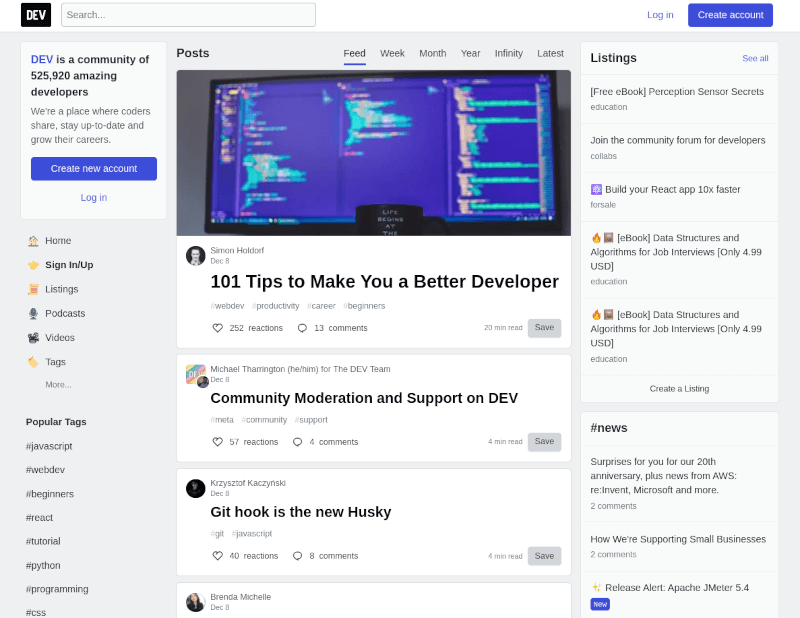Screen dimensions: 800x618
Task: Save the Community Moderation post
Action: (x=544, y=441)
